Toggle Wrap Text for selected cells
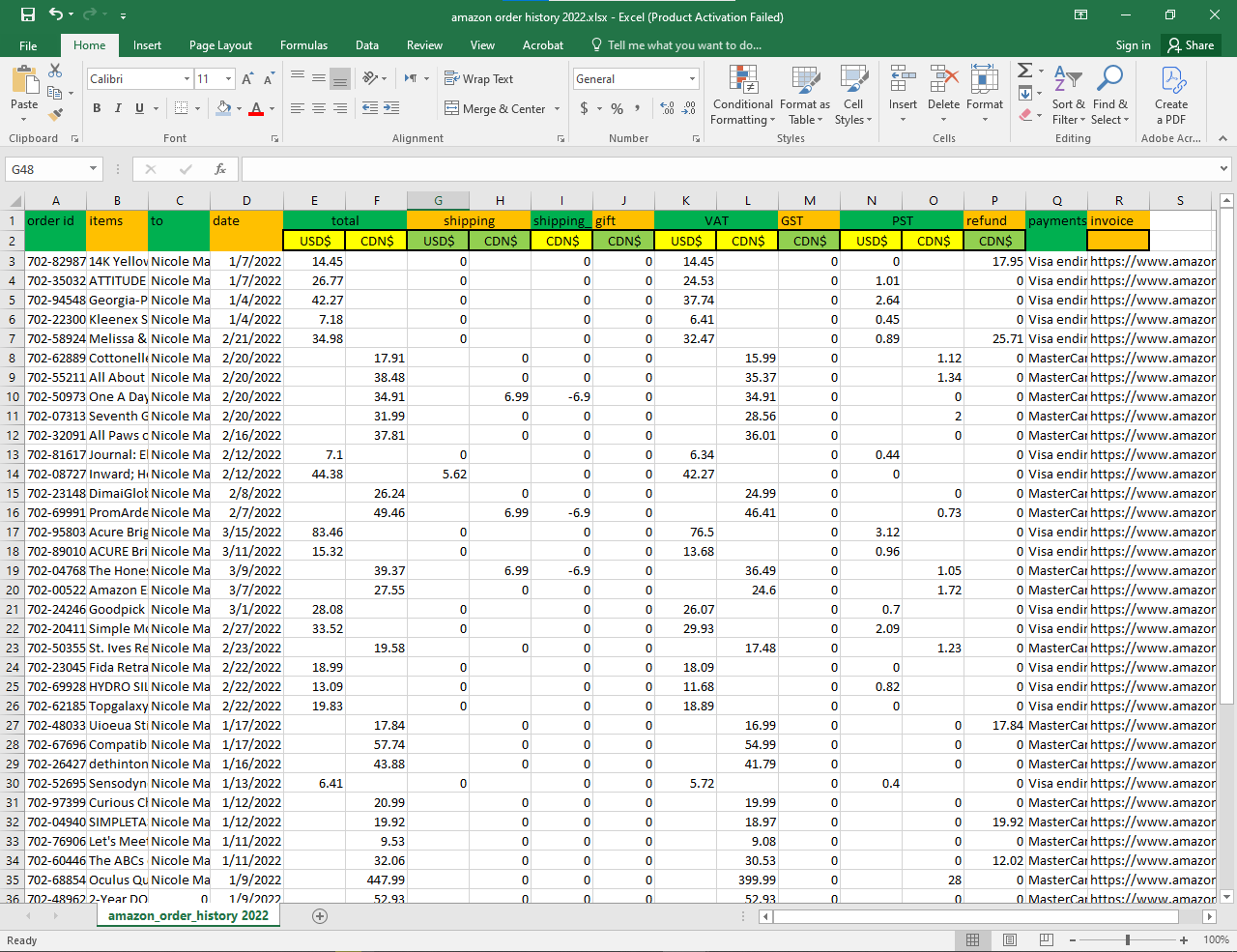The height and width of the screenshot is (952, 1237). point(478,79)
